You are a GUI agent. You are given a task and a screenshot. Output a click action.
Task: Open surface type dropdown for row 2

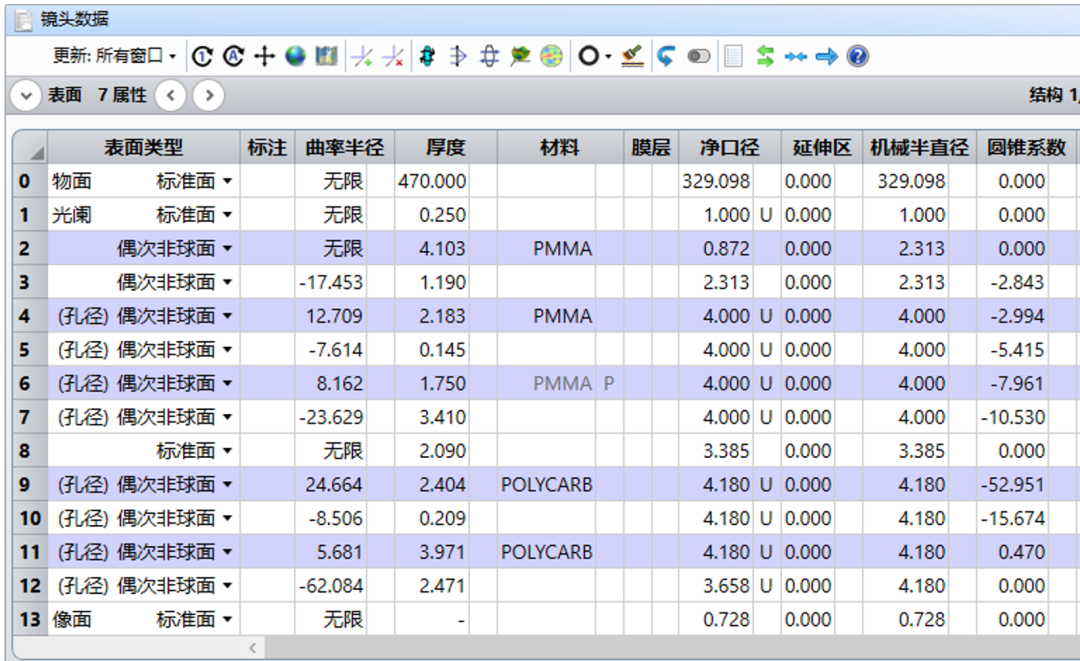coord(227,249)
